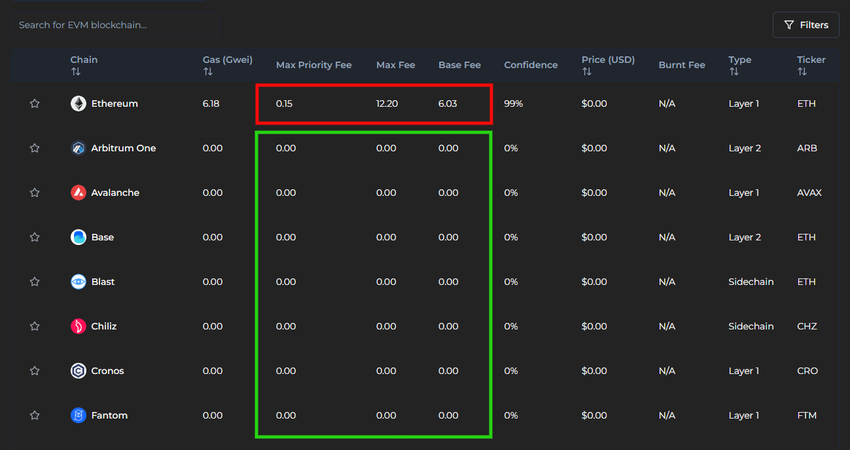
Task: Click the Base chain logo icon
Action: click(79, 237)
